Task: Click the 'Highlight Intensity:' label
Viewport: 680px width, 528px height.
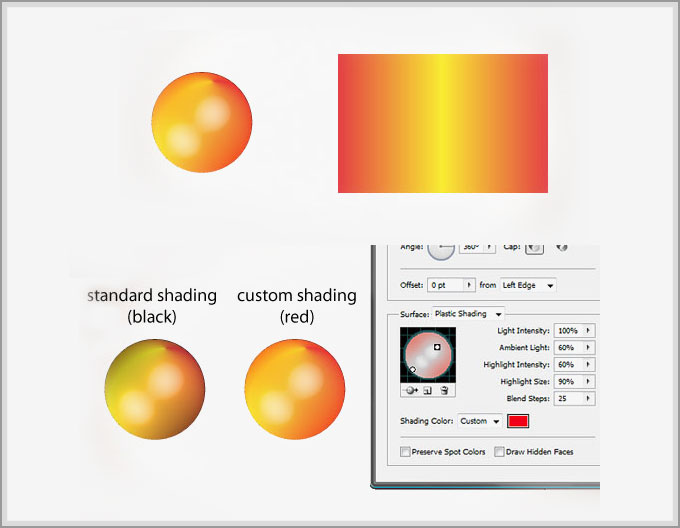Action: tap(517, 365)
